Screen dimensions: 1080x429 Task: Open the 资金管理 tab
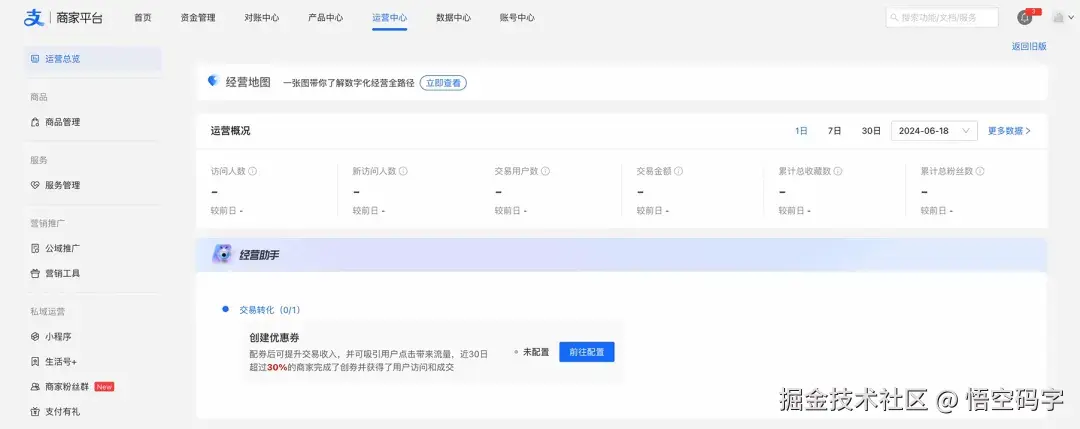(x=198, y=18)
